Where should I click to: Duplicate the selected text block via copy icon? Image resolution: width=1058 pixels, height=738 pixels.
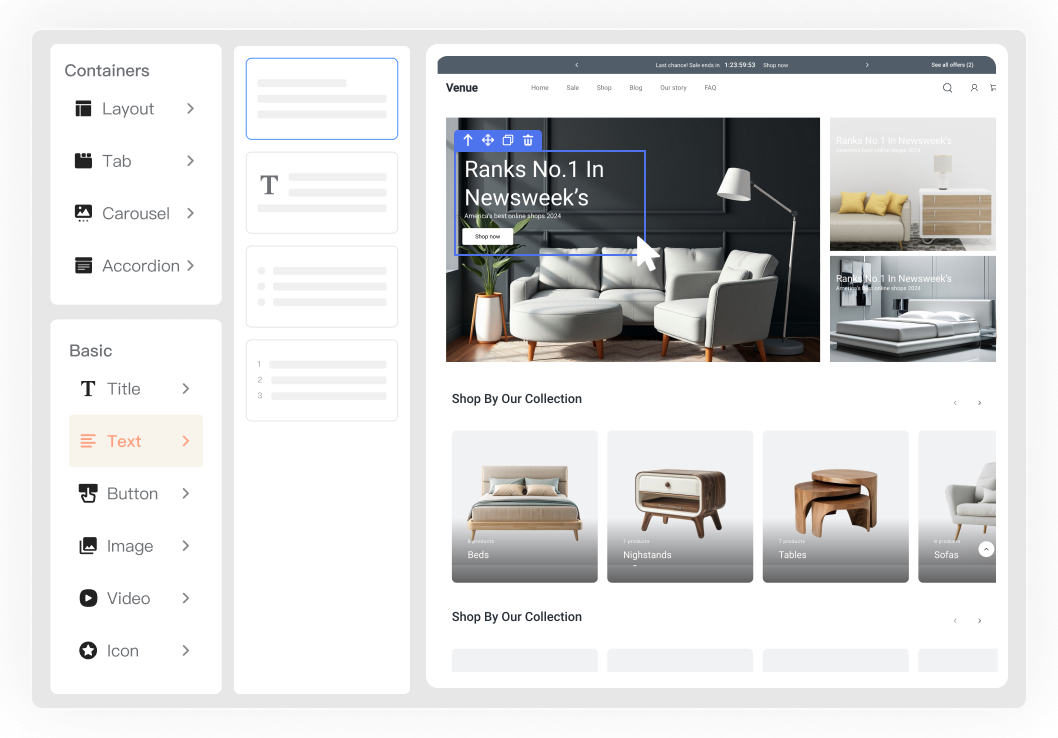click(x=507, y=140)
